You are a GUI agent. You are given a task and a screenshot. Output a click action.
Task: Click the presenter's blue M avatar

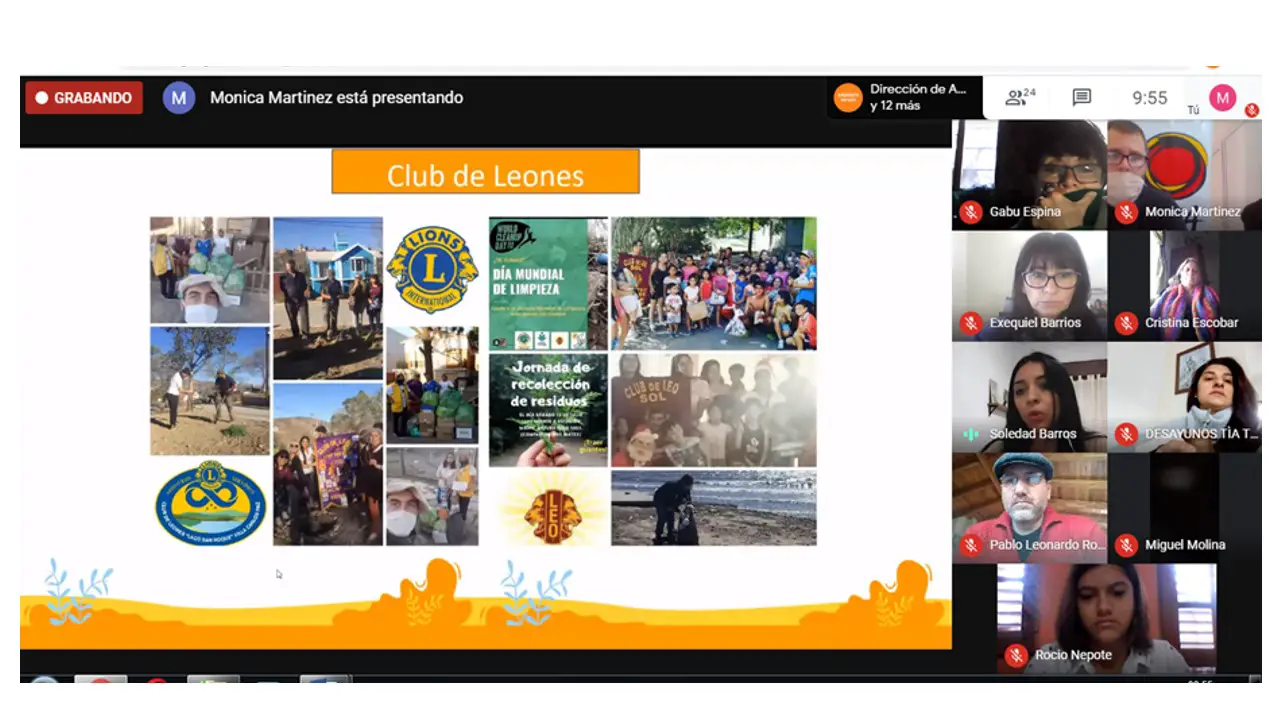(179, 98)
